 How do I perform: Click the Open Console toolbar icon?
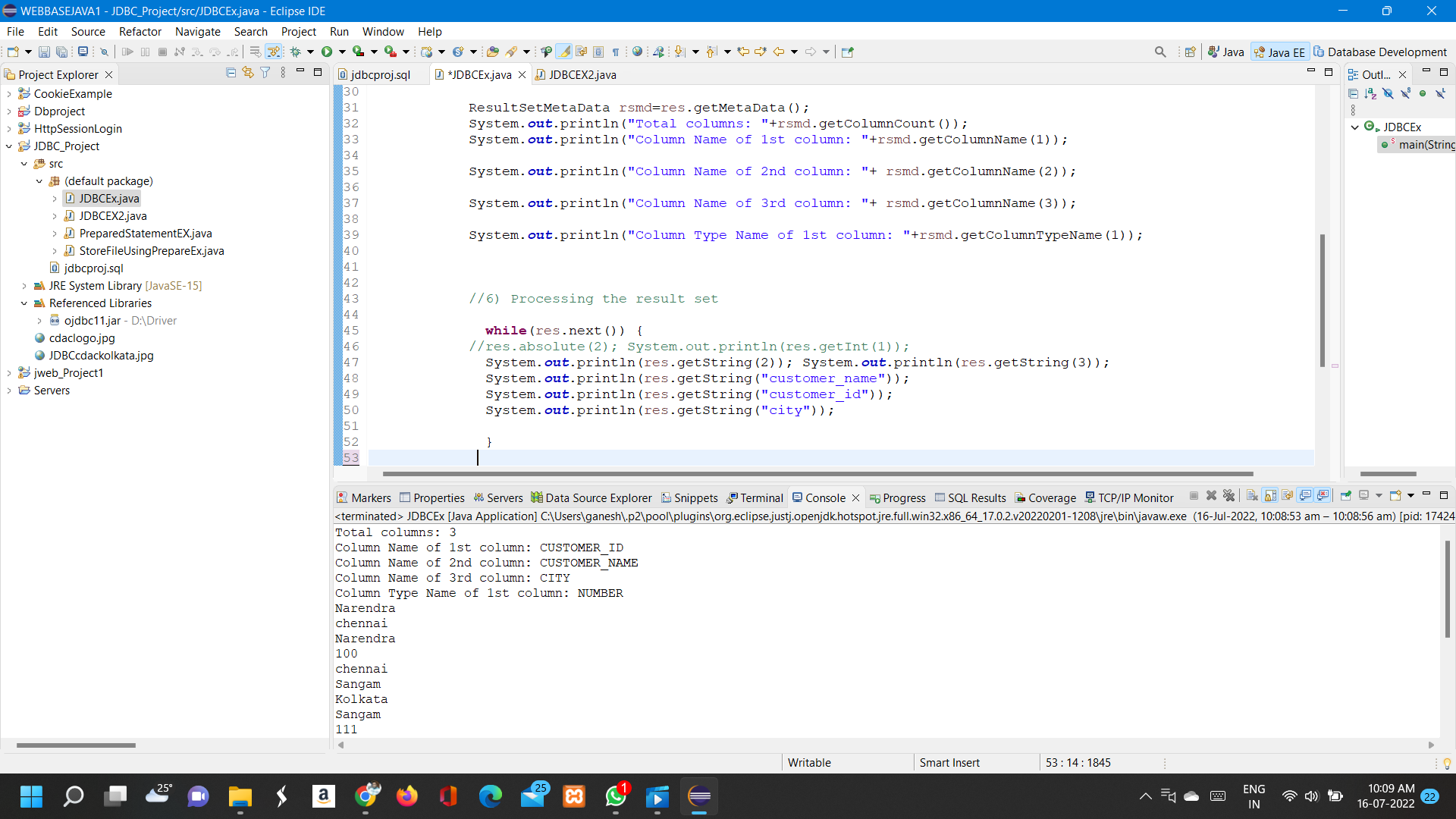(x=1395, y=495)
